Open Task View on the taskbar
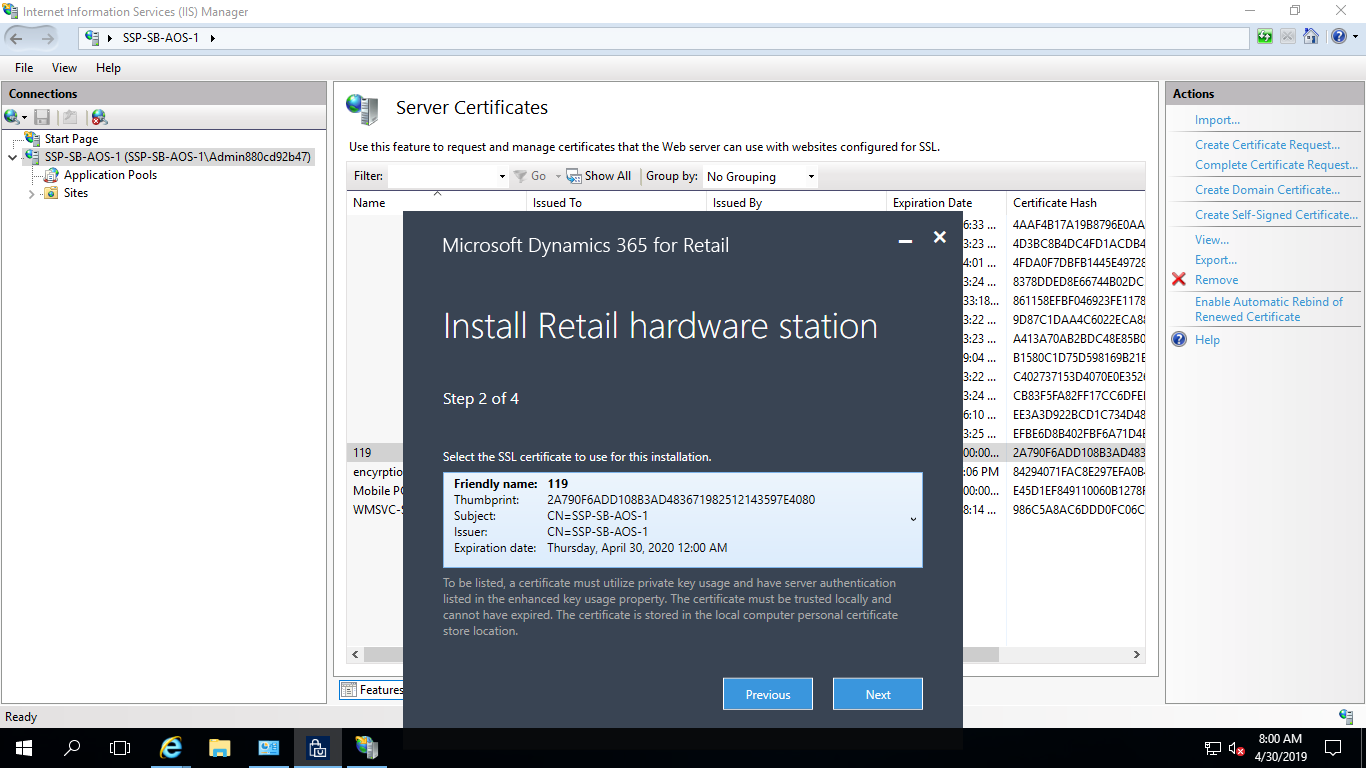The width and height of the screenshot is (1366, 768). (x=120, y=748)
